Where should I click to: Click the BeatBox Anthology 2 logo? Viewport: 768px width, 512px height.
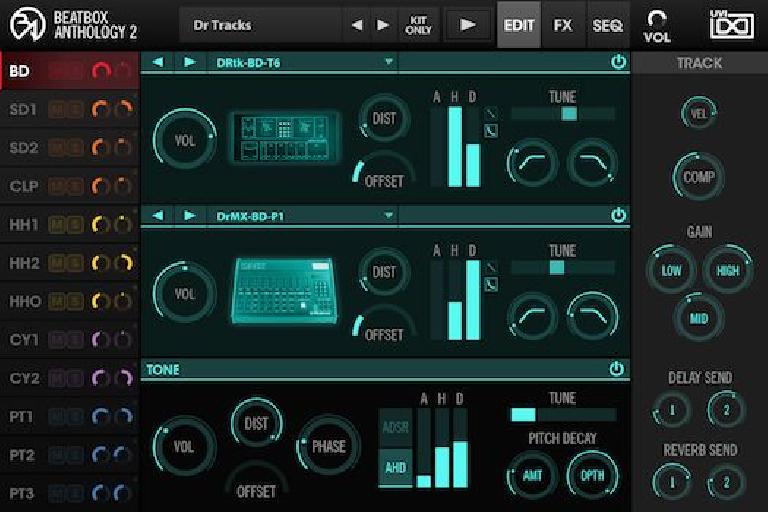tap(73, 24)
